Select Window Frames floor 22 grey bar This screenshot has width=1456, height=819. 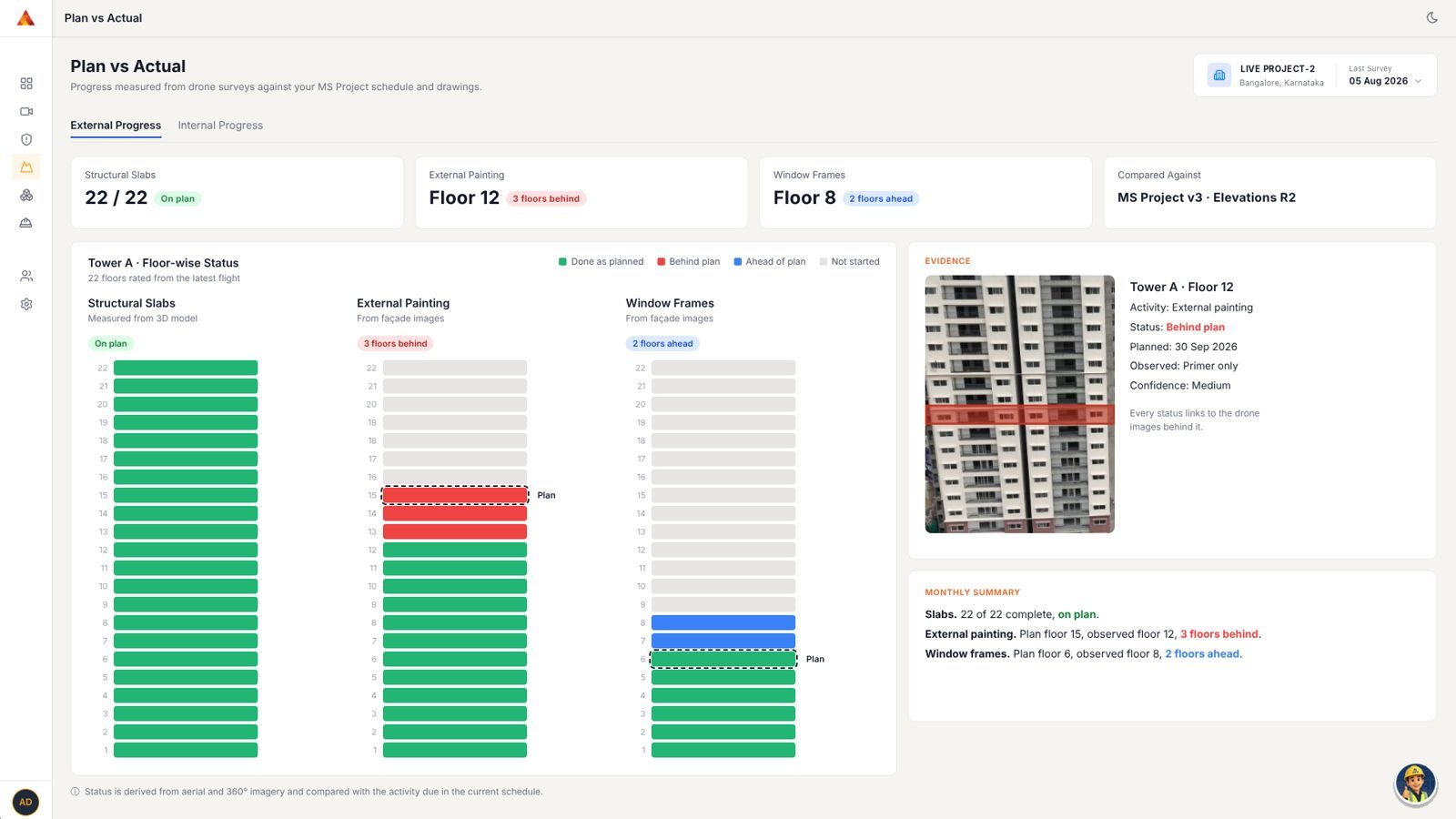(x=723, y=368)
